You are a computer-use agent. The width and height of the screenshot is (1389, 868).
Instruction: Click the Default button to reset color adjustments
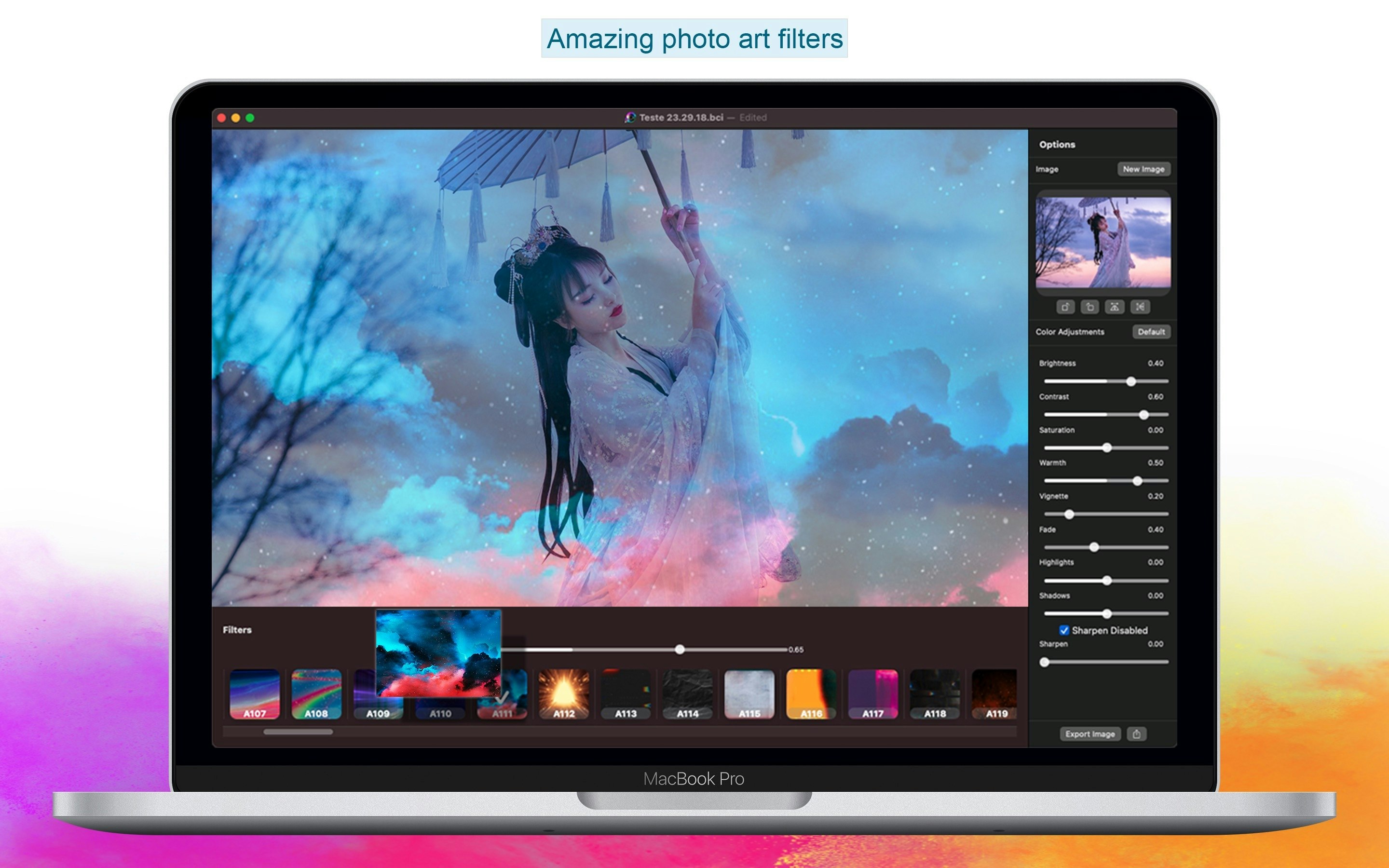click(x=1151, y=332)
